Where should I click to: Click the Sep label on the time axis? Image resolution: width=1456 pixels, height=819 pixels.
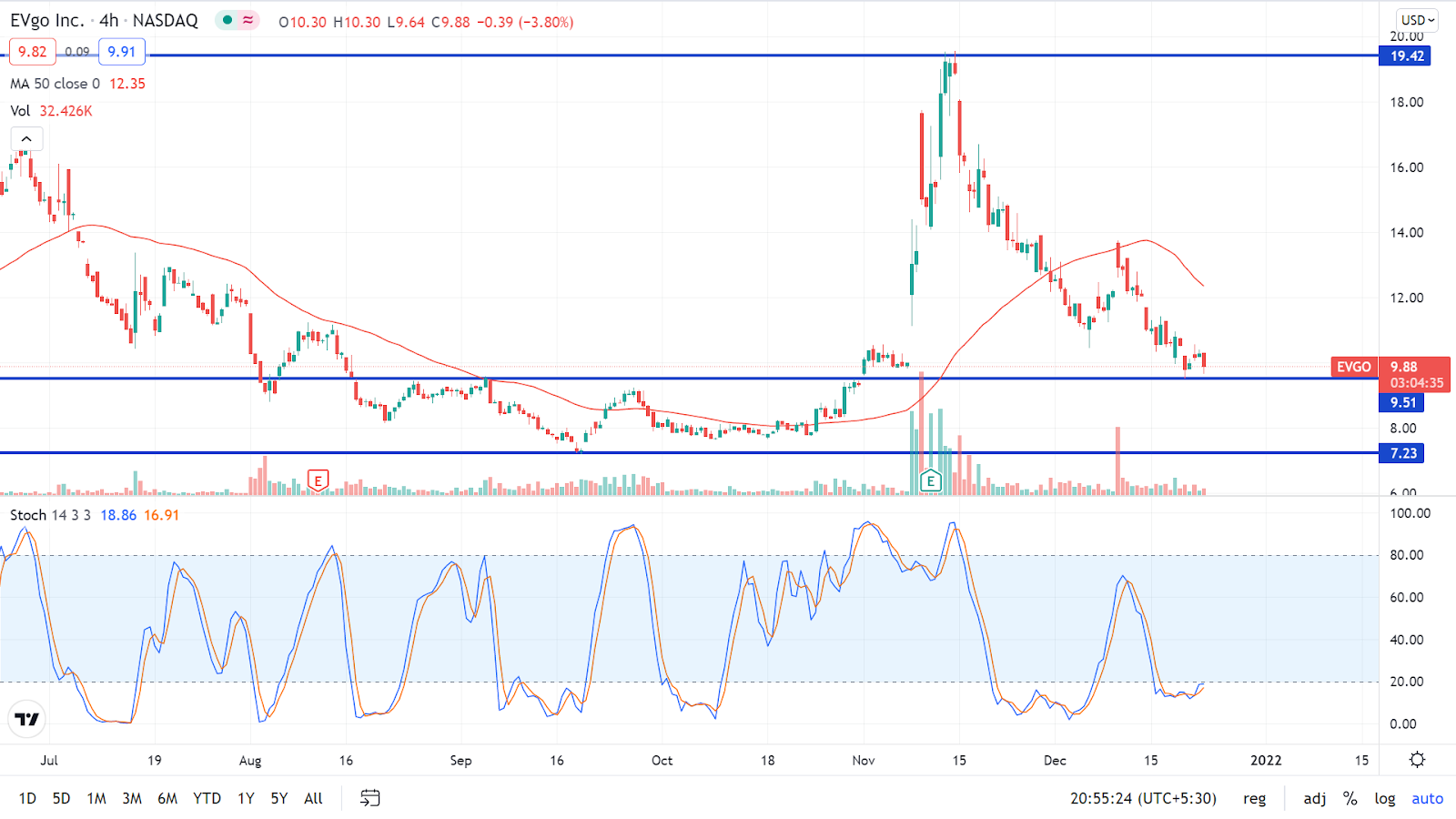(x=460, y=760)
